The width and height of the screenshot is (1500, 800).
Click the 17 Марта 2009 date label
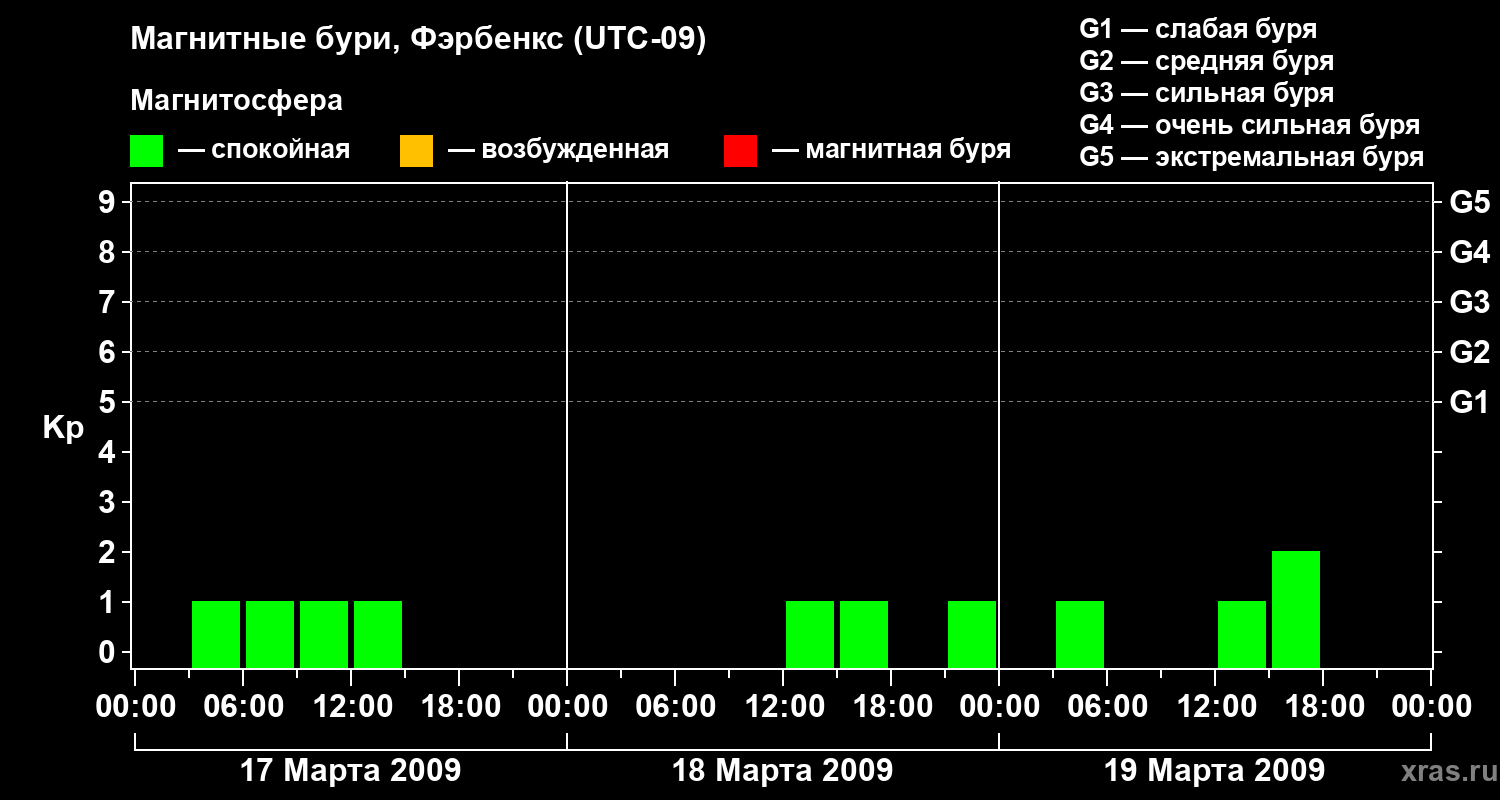pyautogui.click(x=350, y=771)
